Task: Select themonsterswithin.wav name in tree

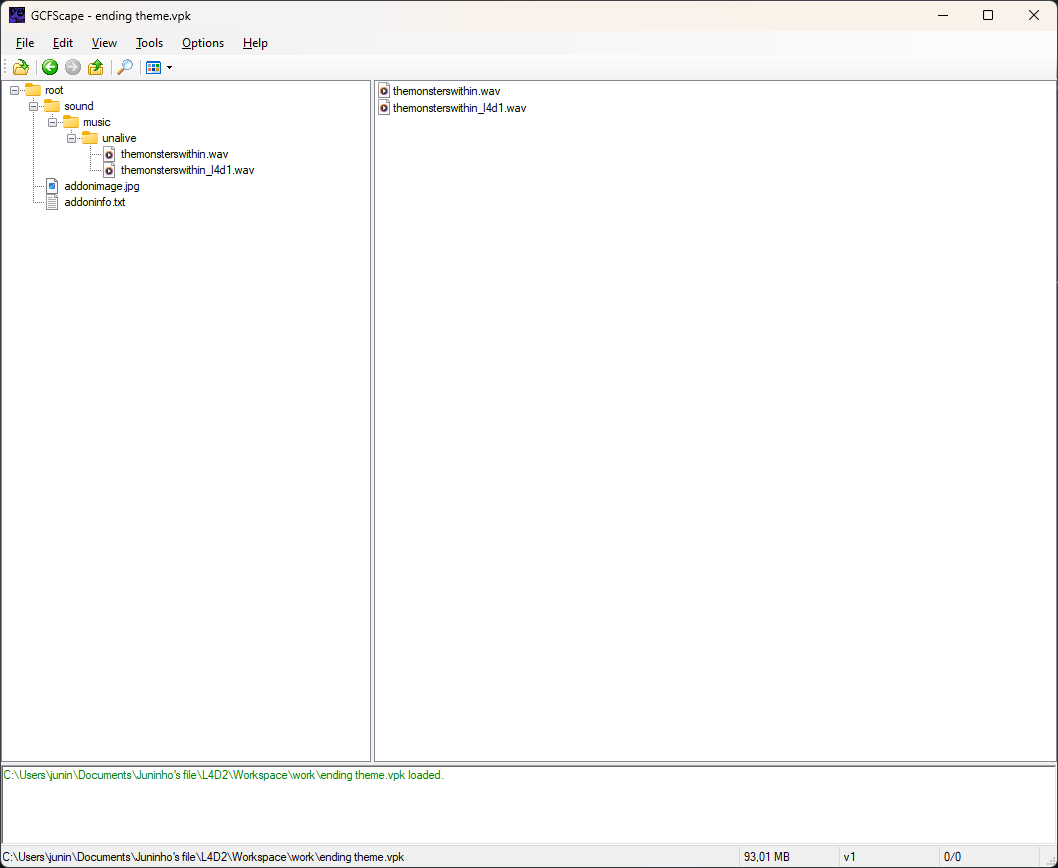Action: (x=175, y=155)
